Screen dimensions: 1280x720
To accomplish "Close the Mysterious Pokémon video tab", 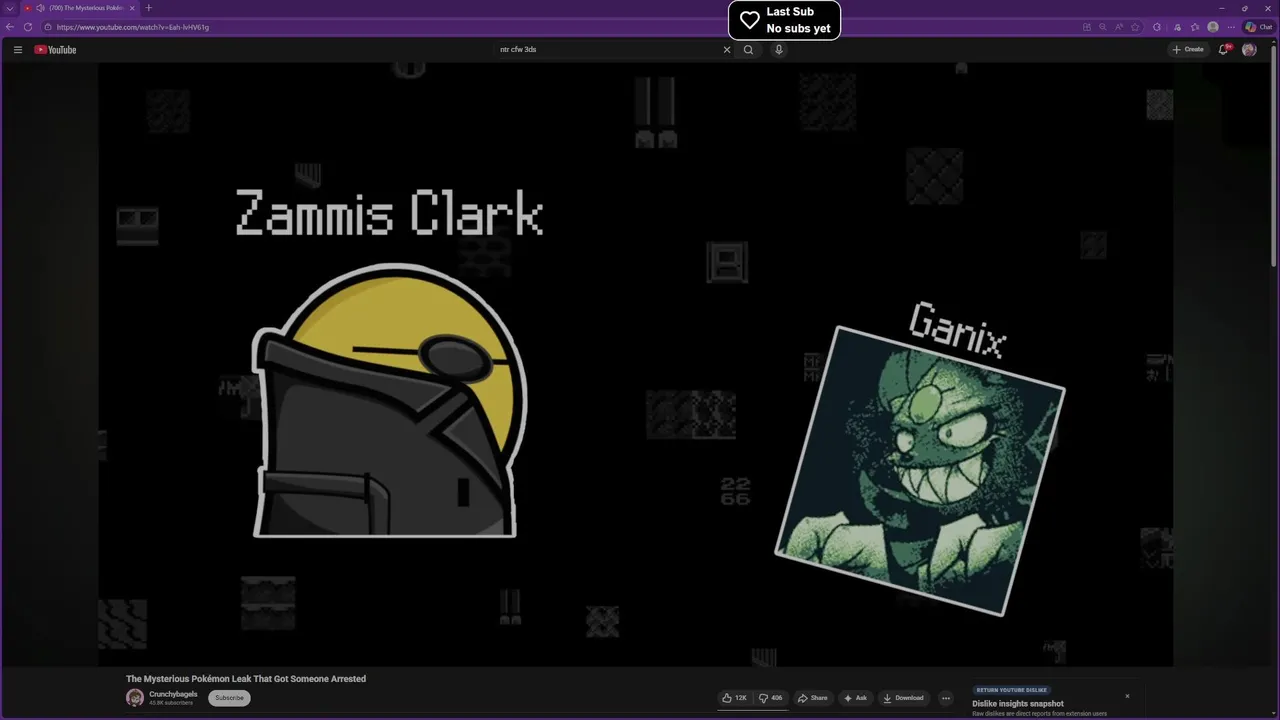I will pyautogui.click(x=131, y=8).
